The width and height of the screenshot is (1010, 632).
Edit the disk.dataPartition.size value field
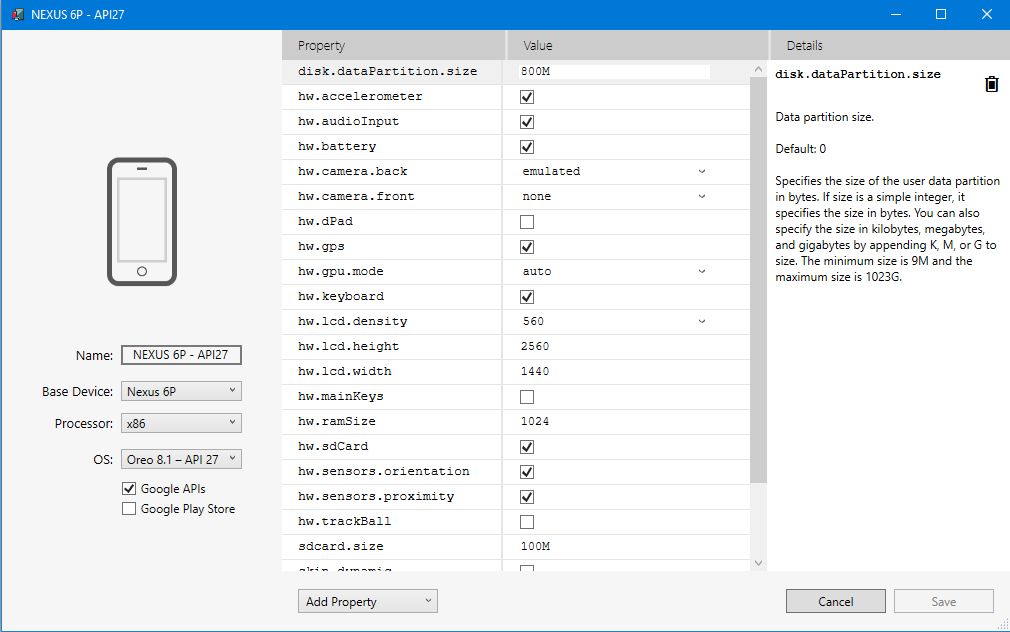click(x=614, y=72)
